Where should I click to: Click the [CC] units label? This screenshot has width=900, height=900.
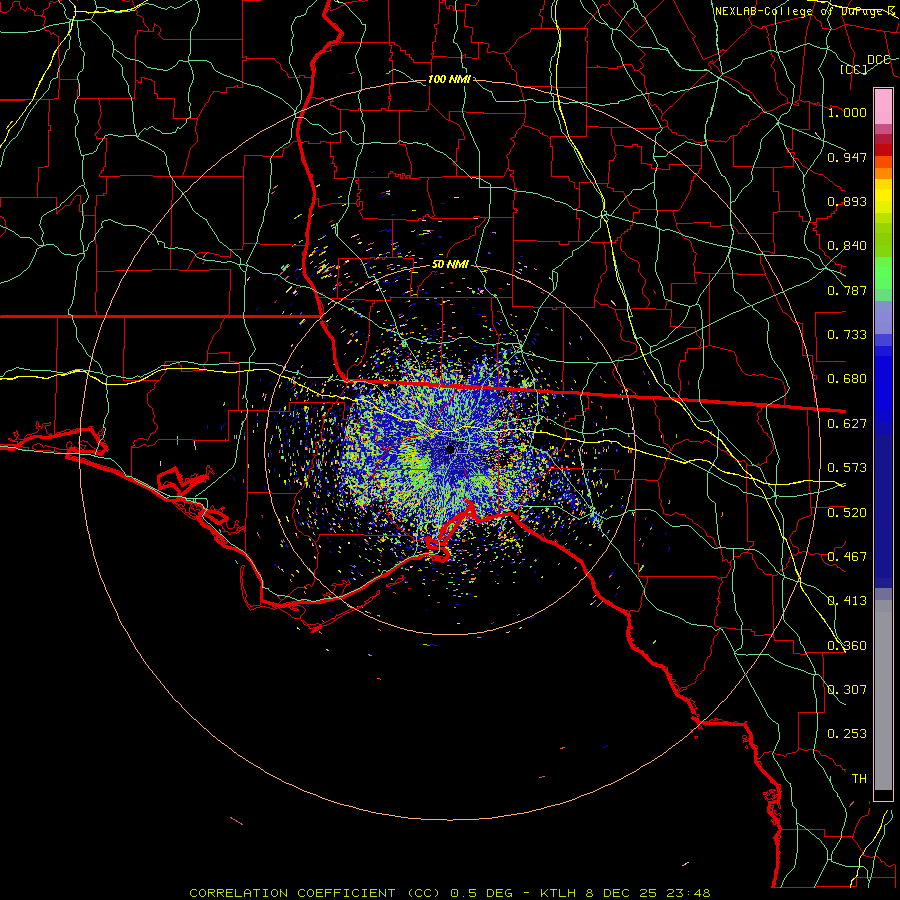(x=854, y=69)
